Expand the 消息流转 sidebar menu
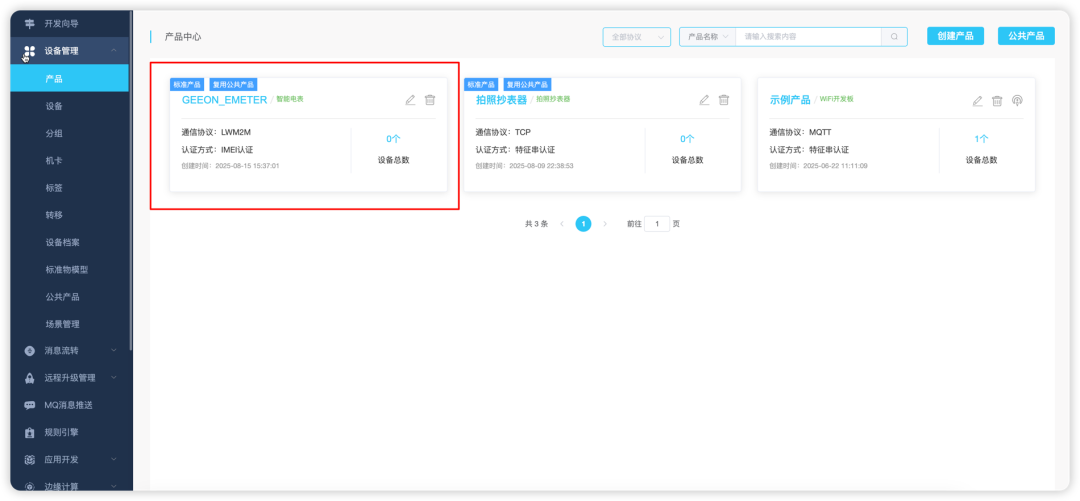 [x=70, y=351]
